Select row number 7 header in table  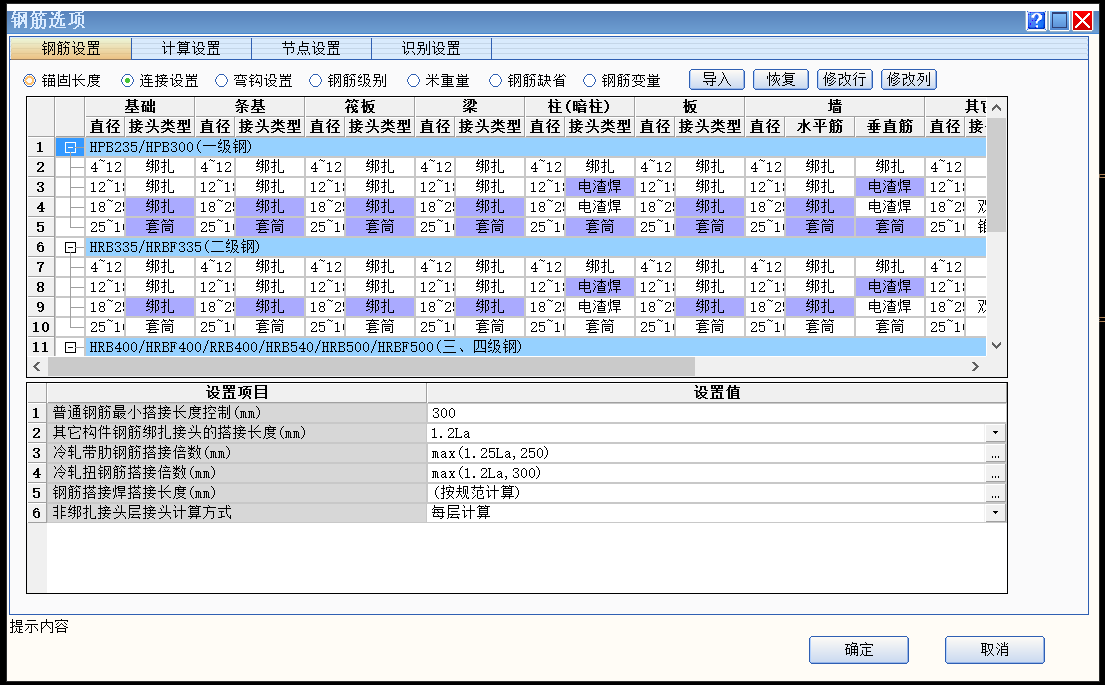click(40, 267)
